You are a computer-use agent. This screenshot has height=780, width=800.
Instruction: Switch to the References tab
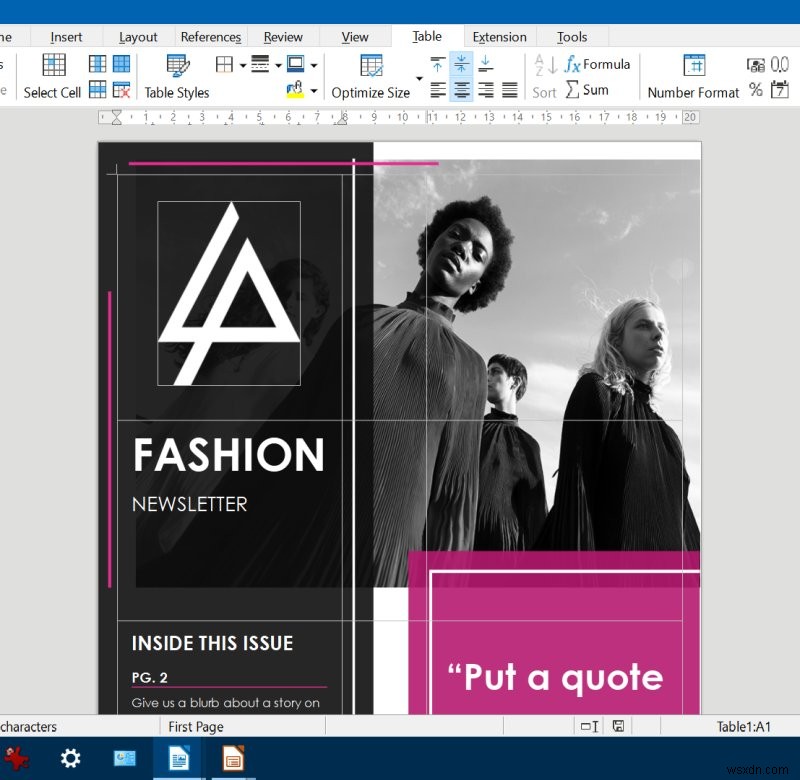pos(210,37)
